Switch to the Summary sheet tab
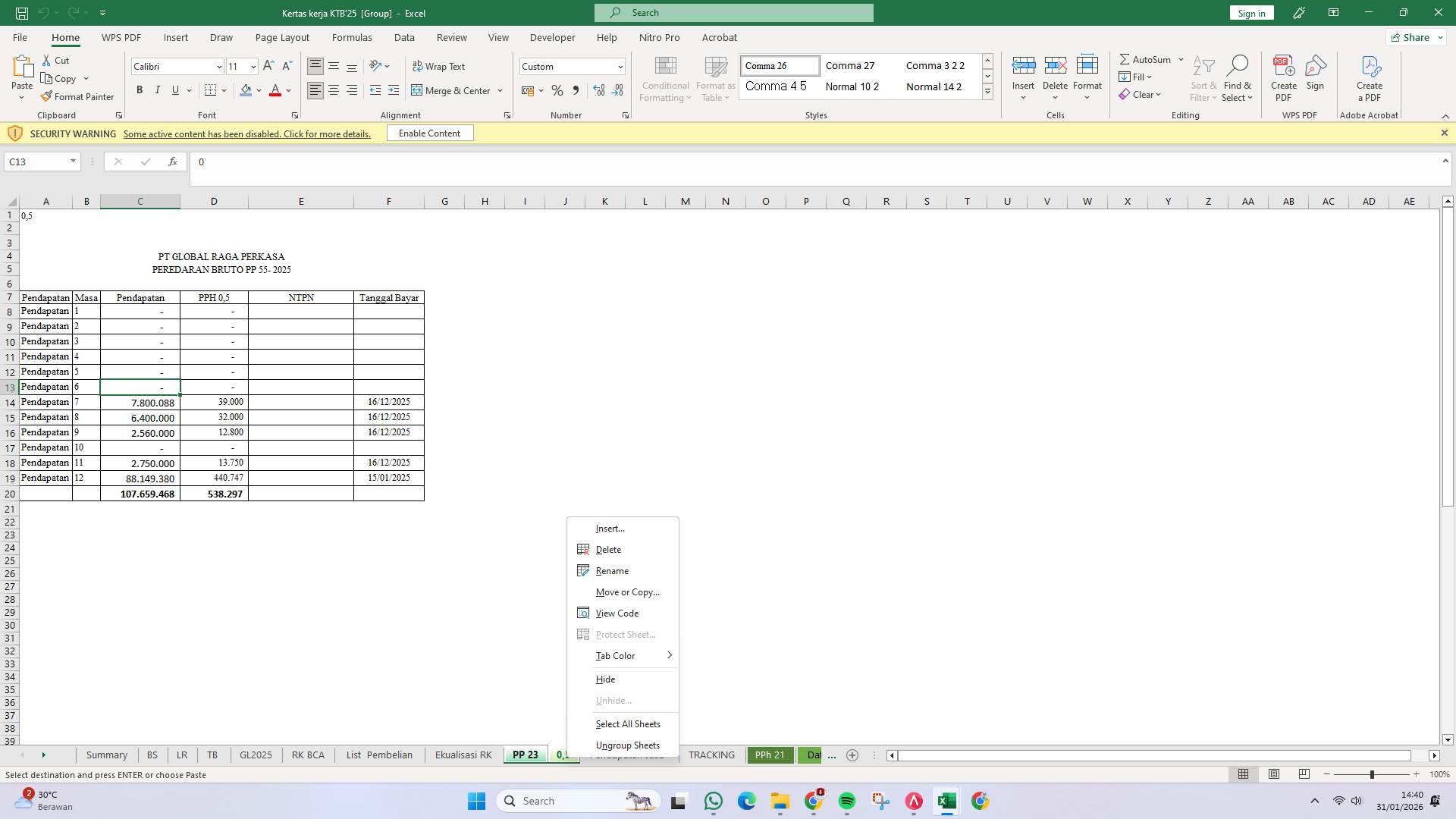1456x819 pixels. (x=106, y=755)
